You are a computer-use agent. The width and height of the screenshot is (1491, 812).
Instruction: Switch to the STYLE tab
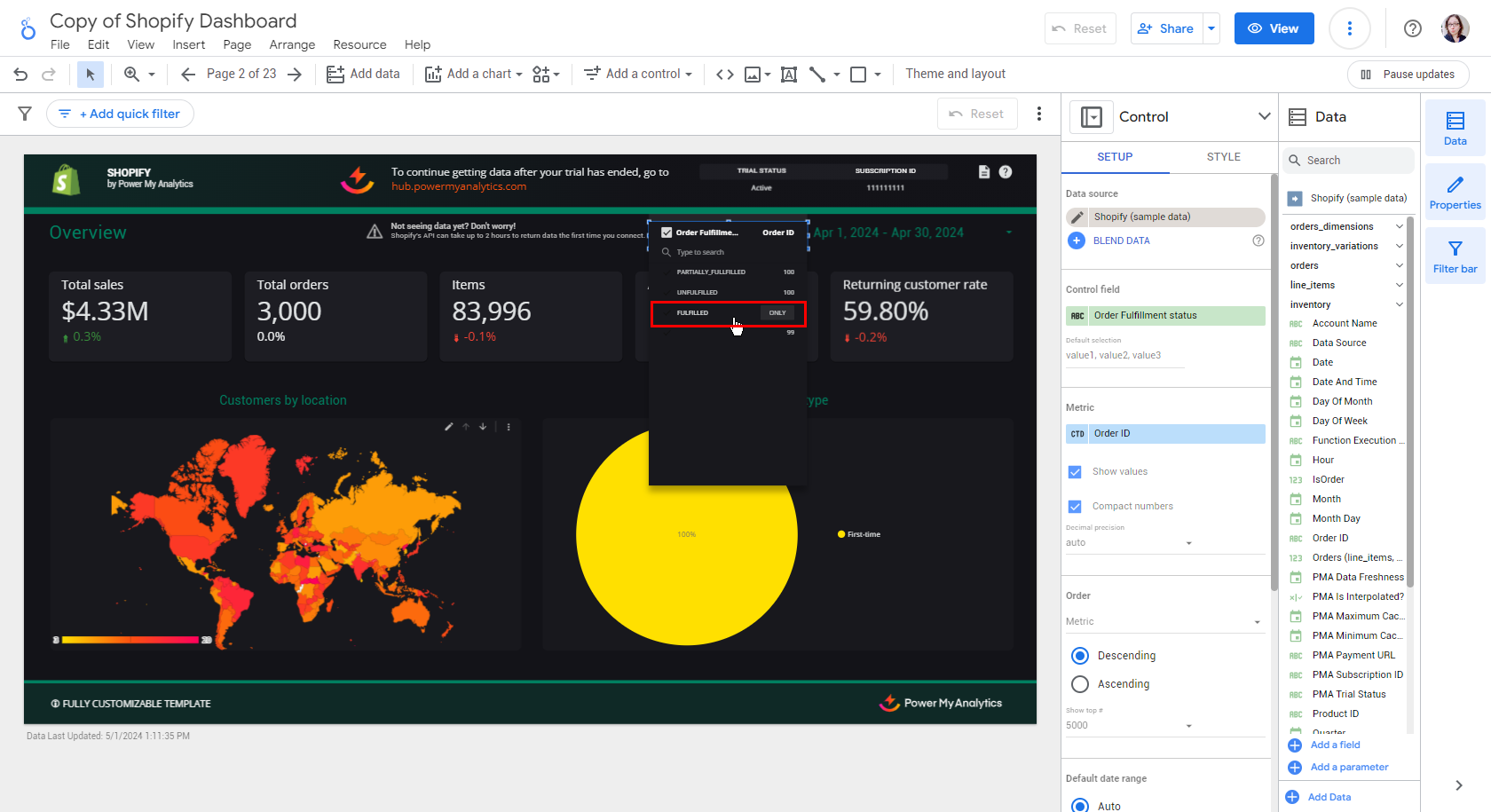(x=1223, y=157)
